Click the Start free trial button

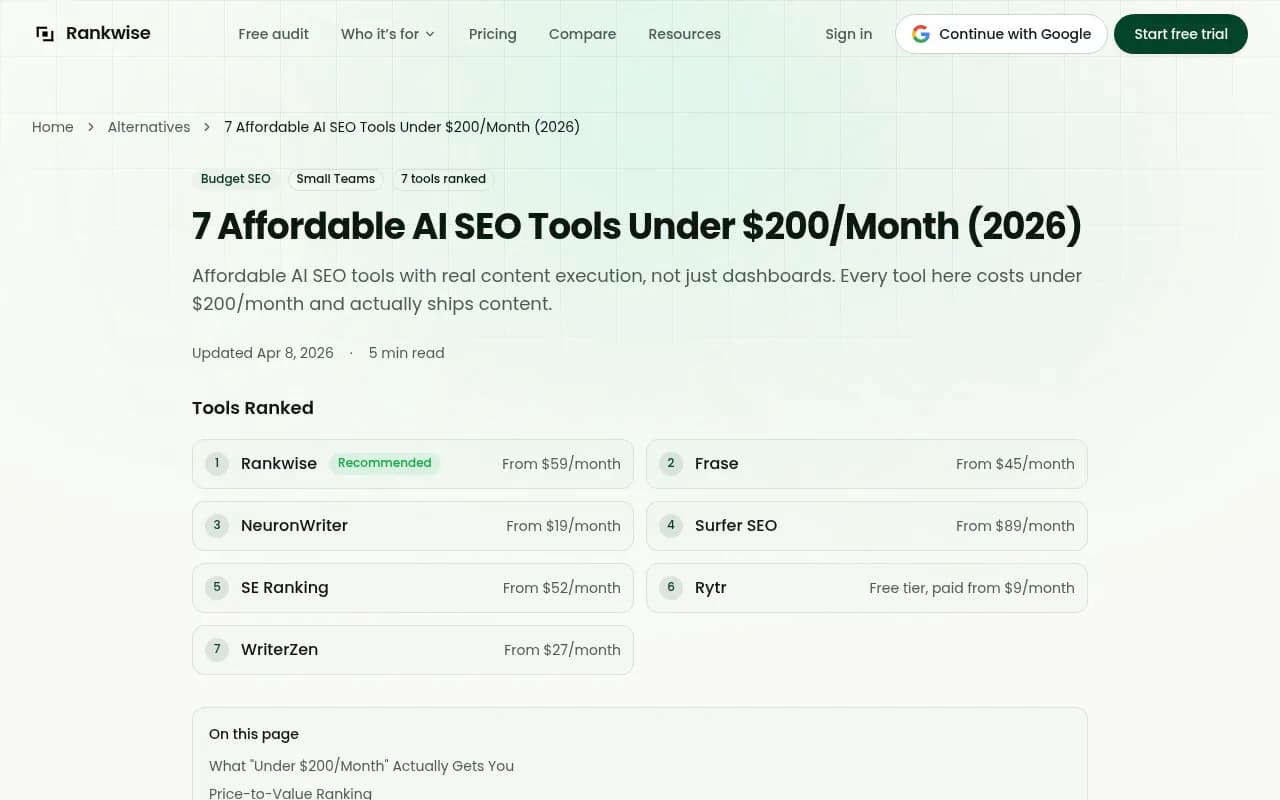coord(1181,34)
